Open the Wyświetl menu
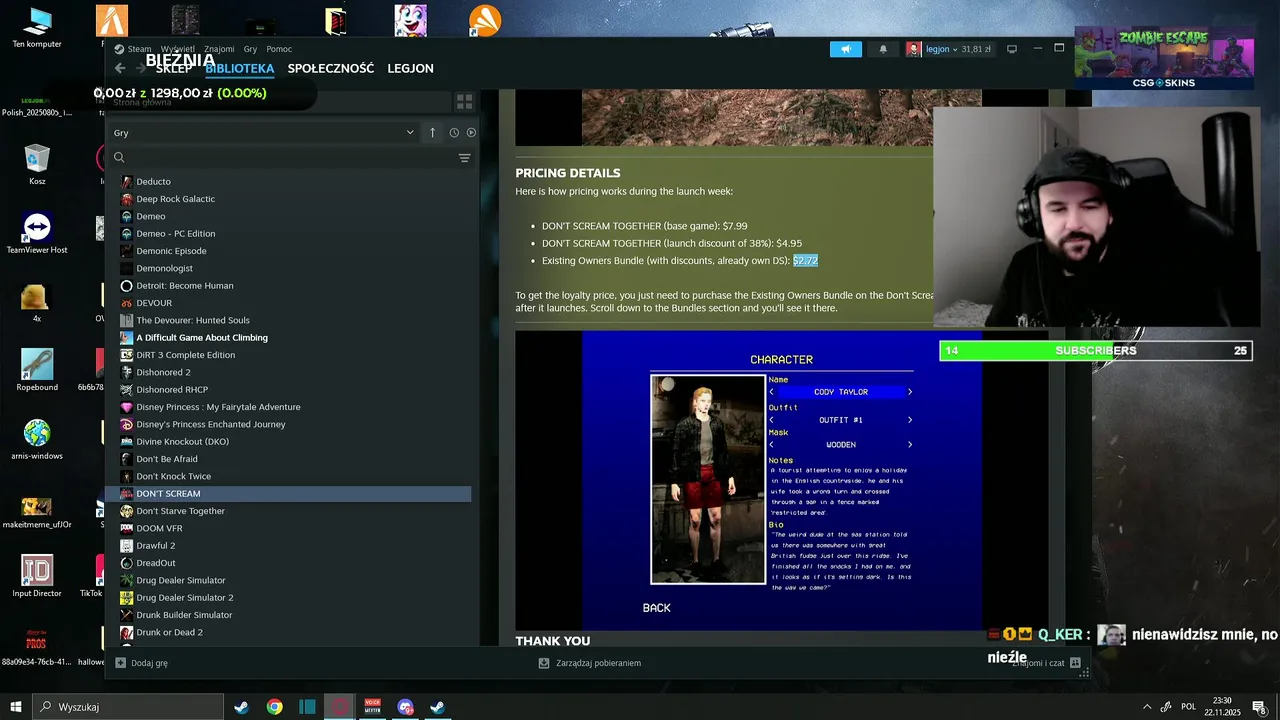1280x720 pixels. pyautogui.click(x=178, y=49)
